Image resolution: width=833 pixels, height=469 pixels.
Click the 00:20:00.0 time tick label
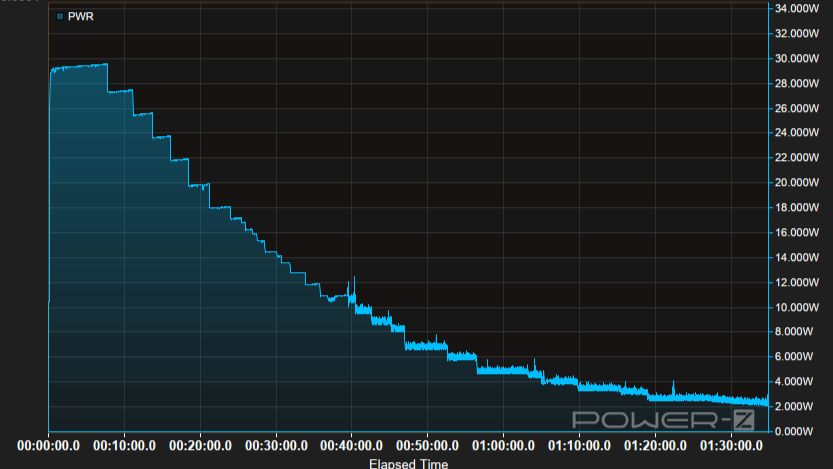tap(199, 446)
